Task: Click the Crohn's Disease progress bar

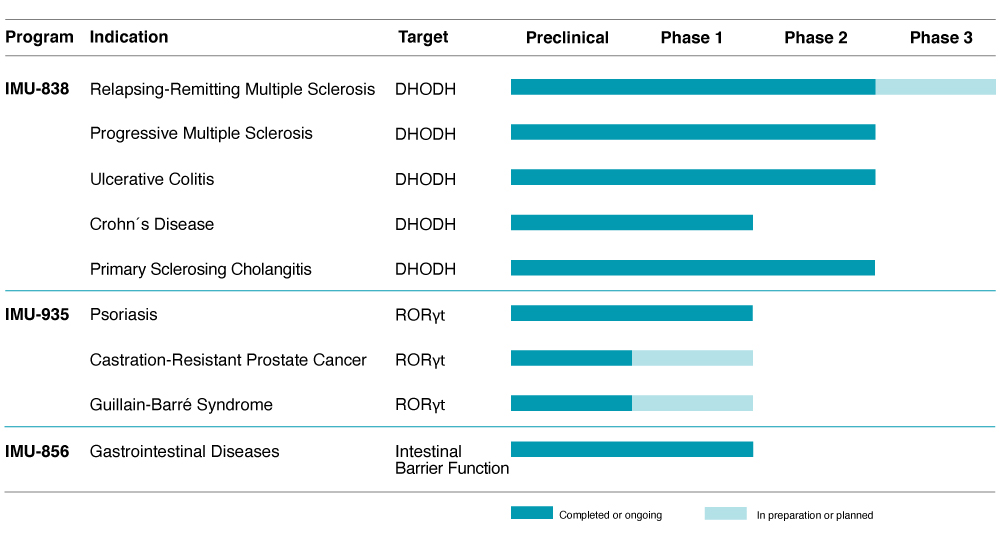Action: click(631, 223)
